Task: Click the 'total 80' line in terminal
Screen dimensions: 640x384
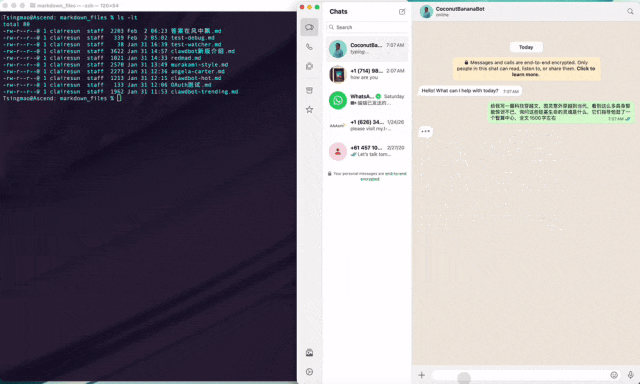Action: click(16, 24)
